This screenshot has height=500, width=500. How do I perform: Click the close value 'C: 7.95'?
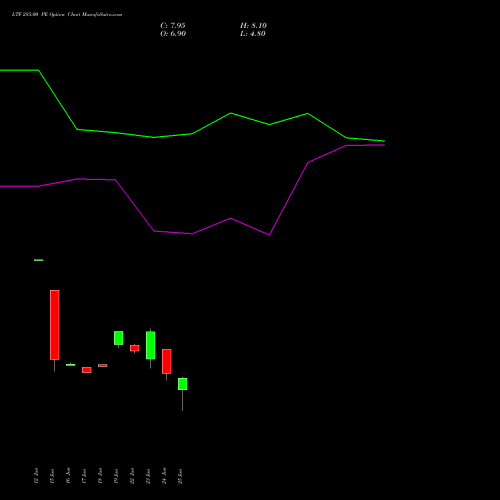tap(173, 26)
